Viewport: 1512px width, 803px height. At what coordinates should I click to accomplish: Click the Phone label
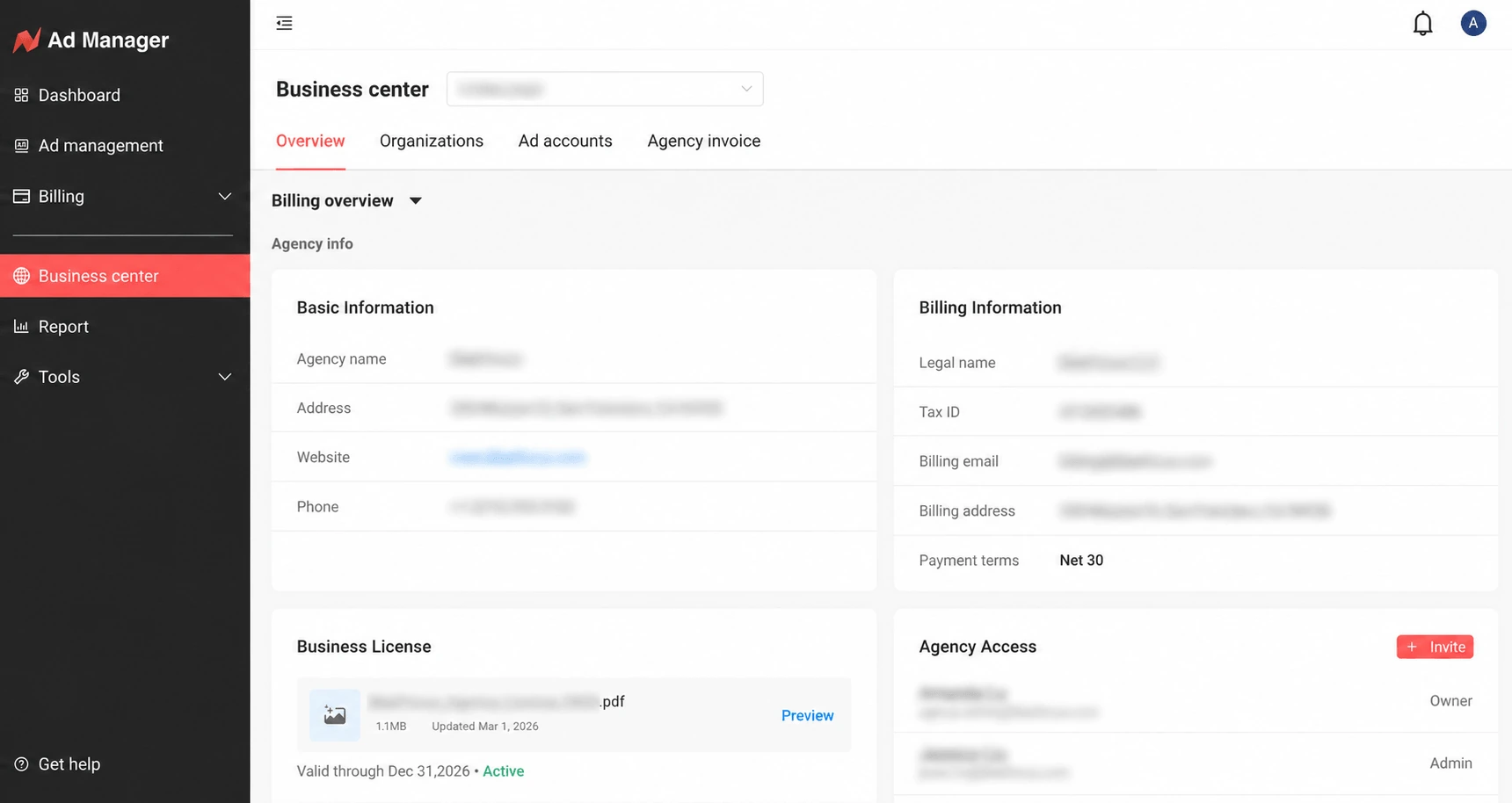[x=317, y=507]
